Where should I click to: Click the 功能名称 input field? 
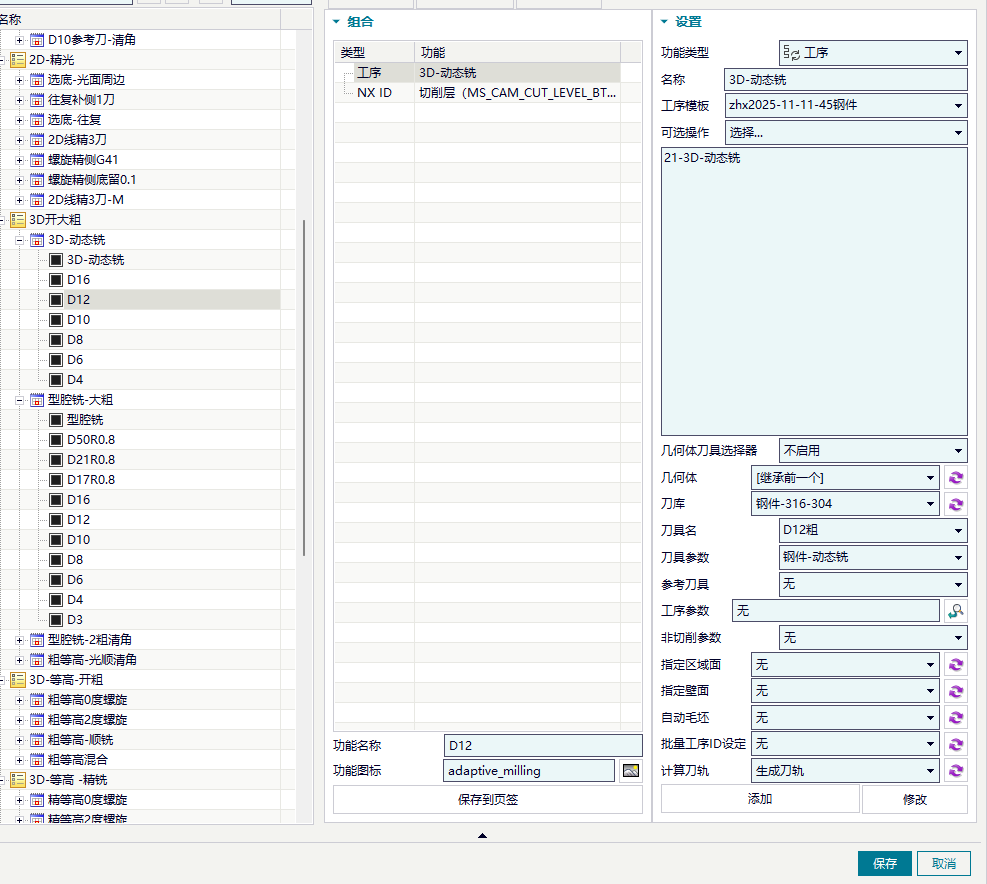(x=543, y=745)
